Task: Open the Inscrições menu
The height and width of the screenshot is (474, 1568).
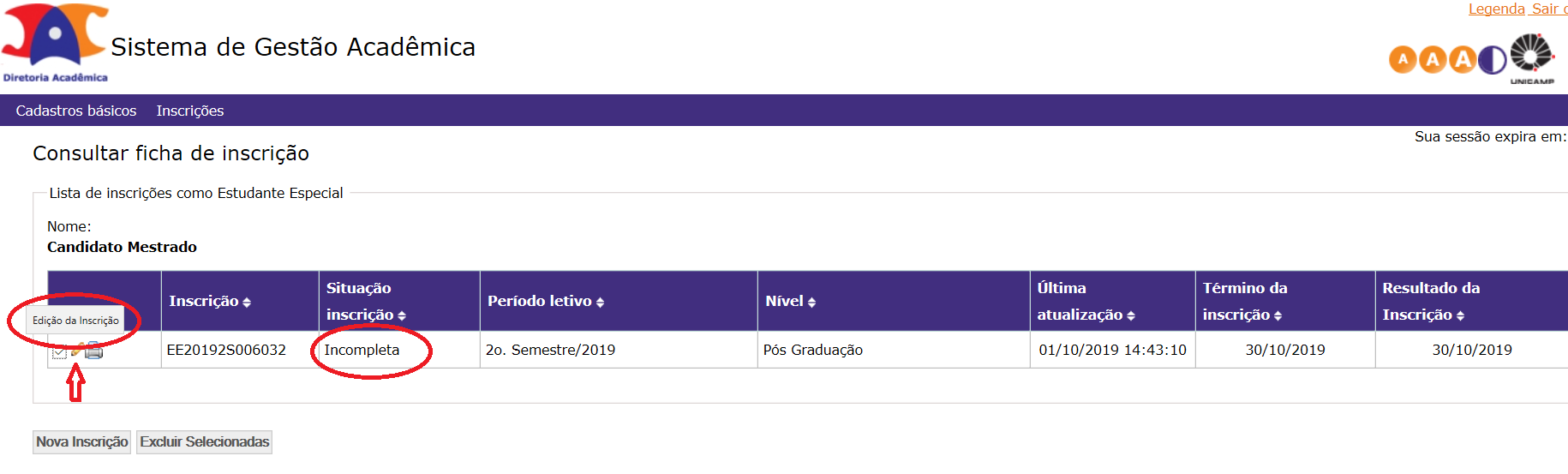Action: coord(189,111)
